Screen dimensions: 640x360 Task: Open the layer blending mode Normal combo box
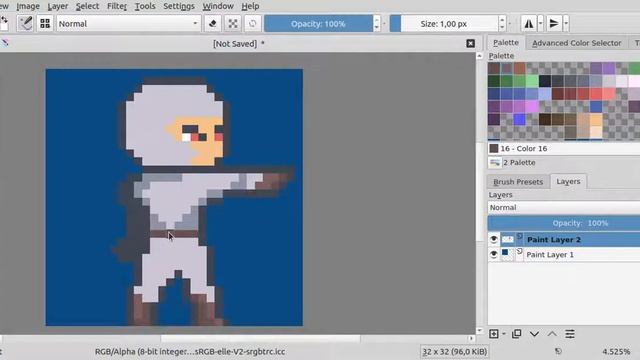click(564, 207)
